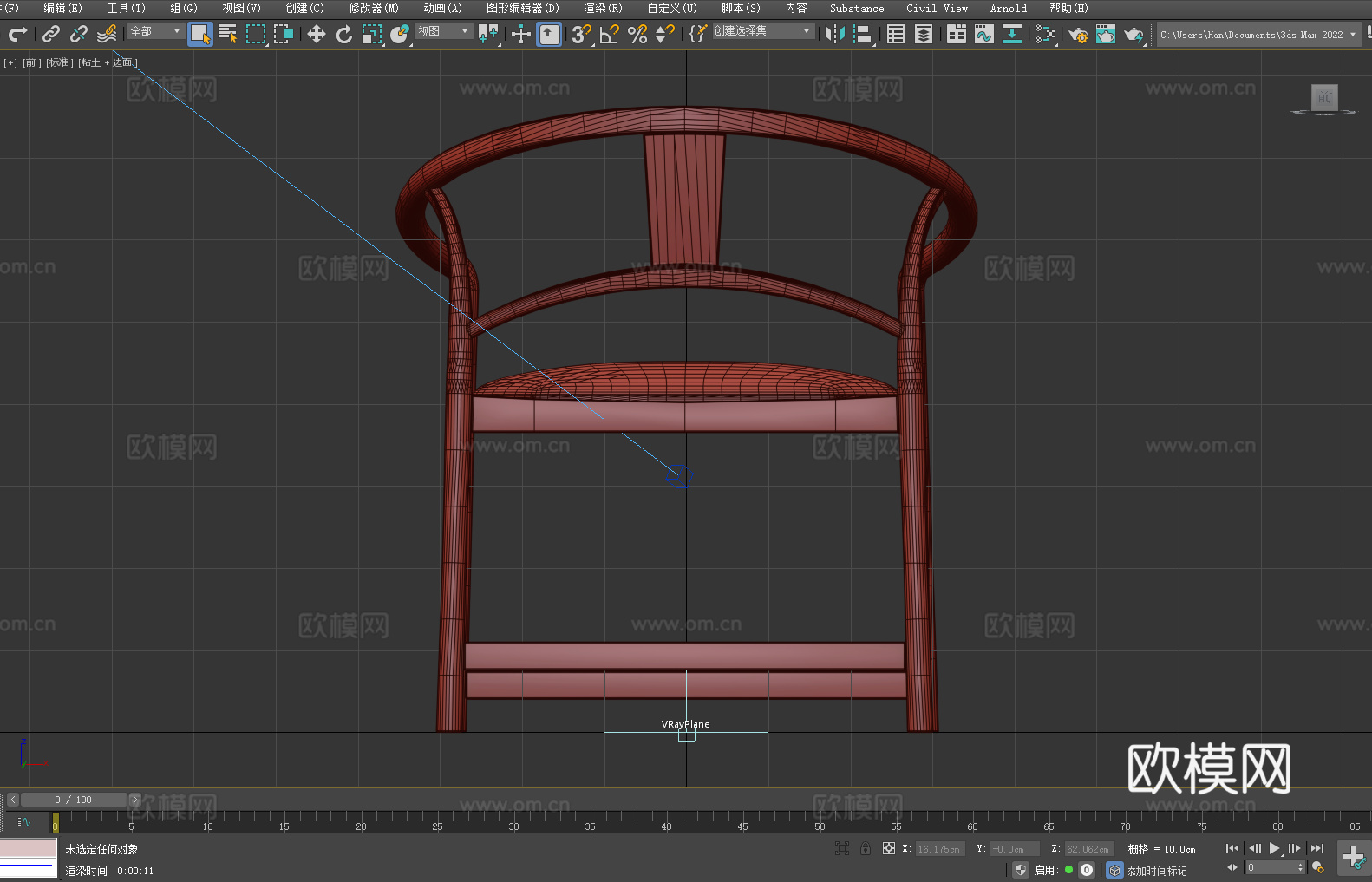This screenshot has height=882, width=1372.
Task: Open the Select by Name list icon
Action: pyautogui.click(x=228, y=35)
